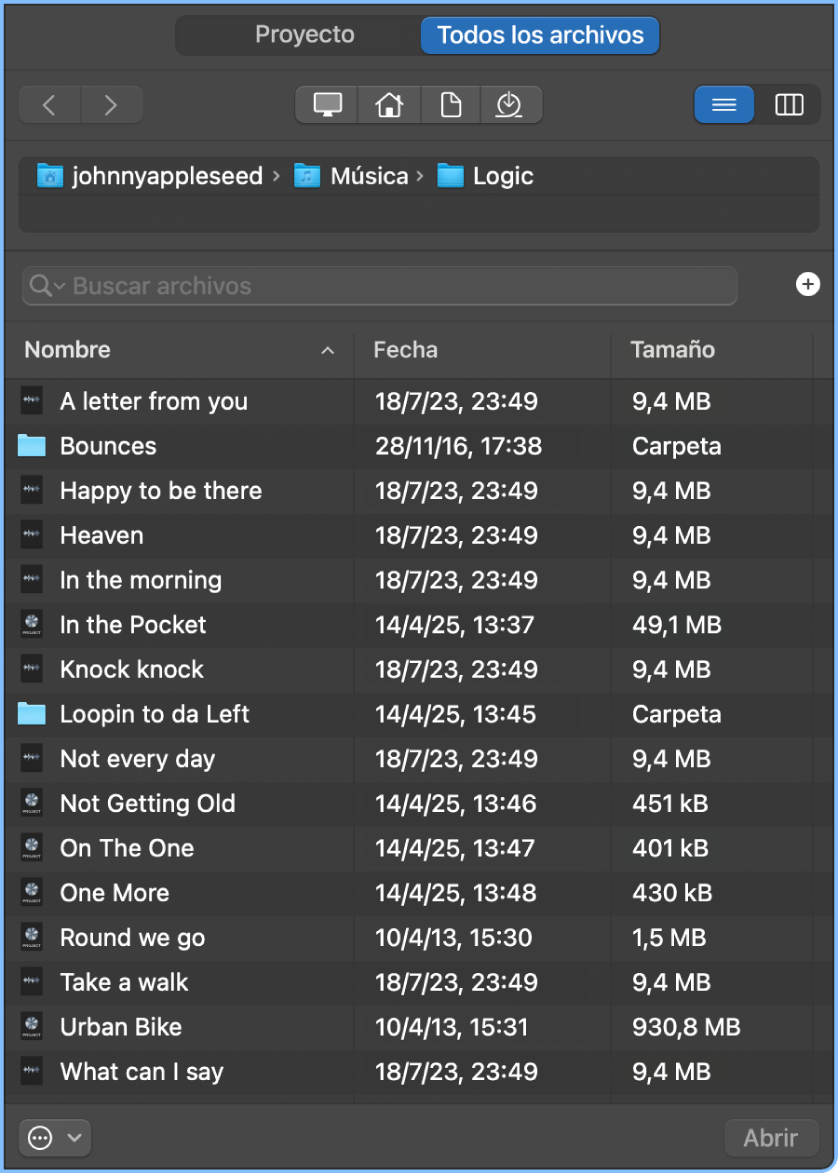Switch to list view

click(724, 105)
